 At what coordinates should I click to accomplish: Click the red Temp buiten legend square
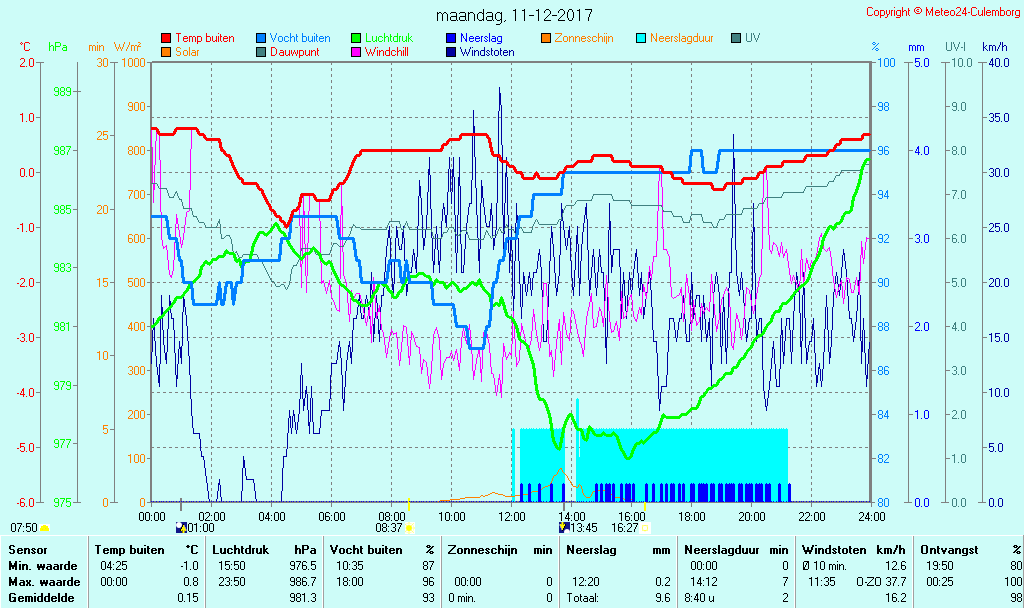[x=166, y=38]
